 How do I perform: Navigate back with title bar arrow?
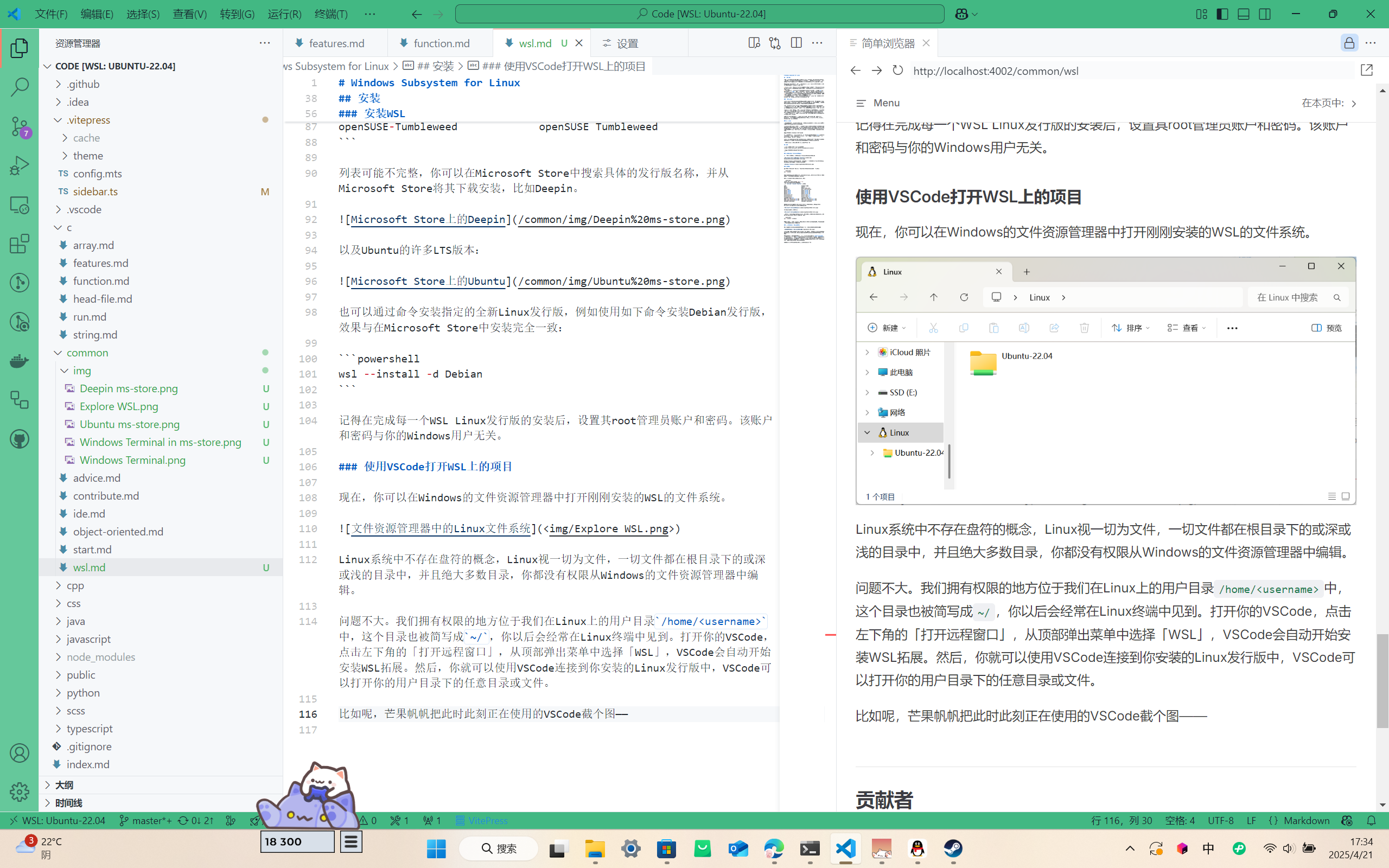pyautogui.click(x=417, y=14)
